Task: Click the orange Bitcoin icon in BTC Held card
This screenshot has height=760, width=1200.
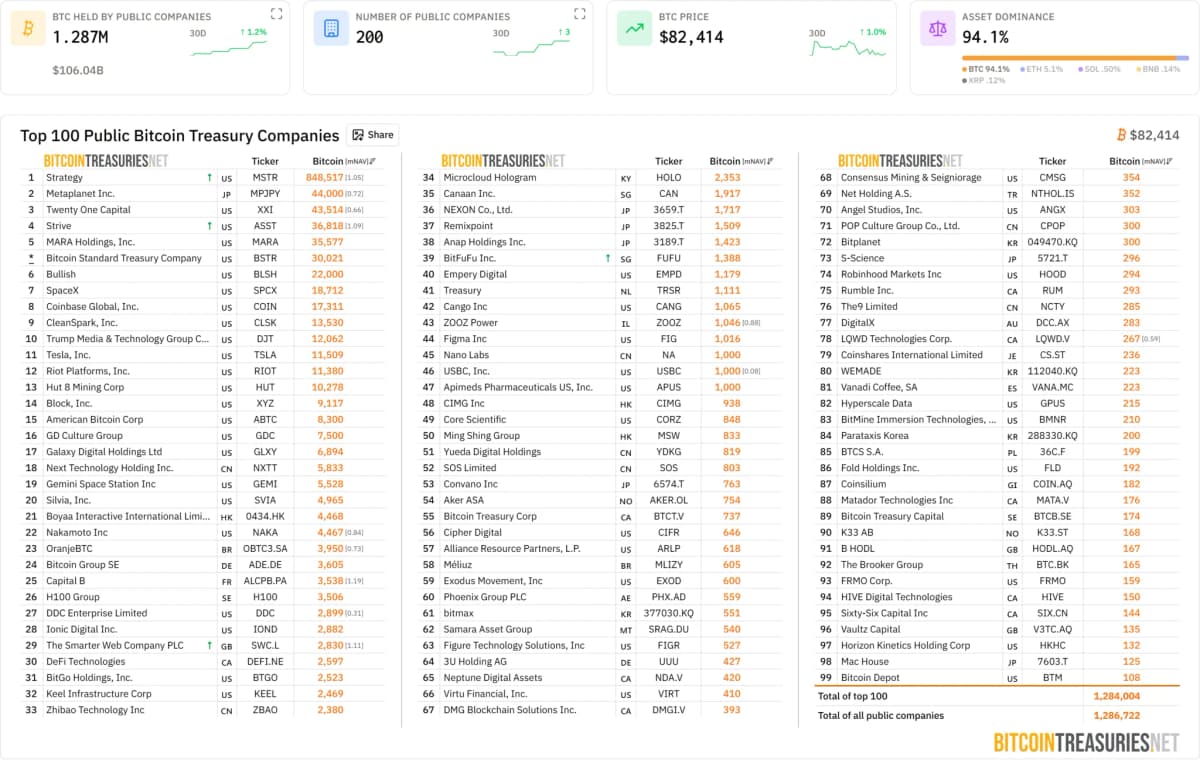Action: 27,28
